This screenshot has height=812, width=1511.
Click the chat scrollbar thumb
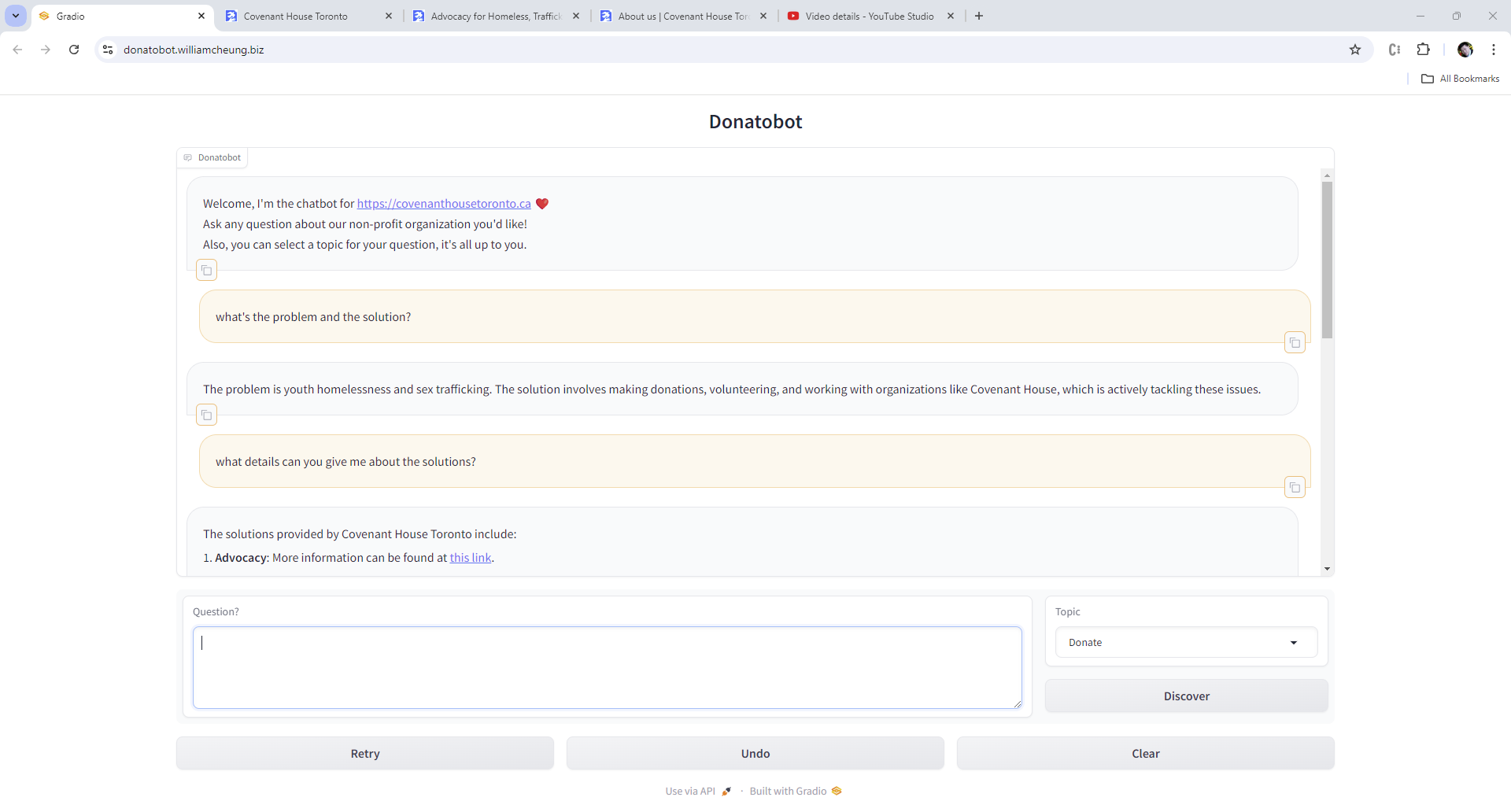point(1327,260)
